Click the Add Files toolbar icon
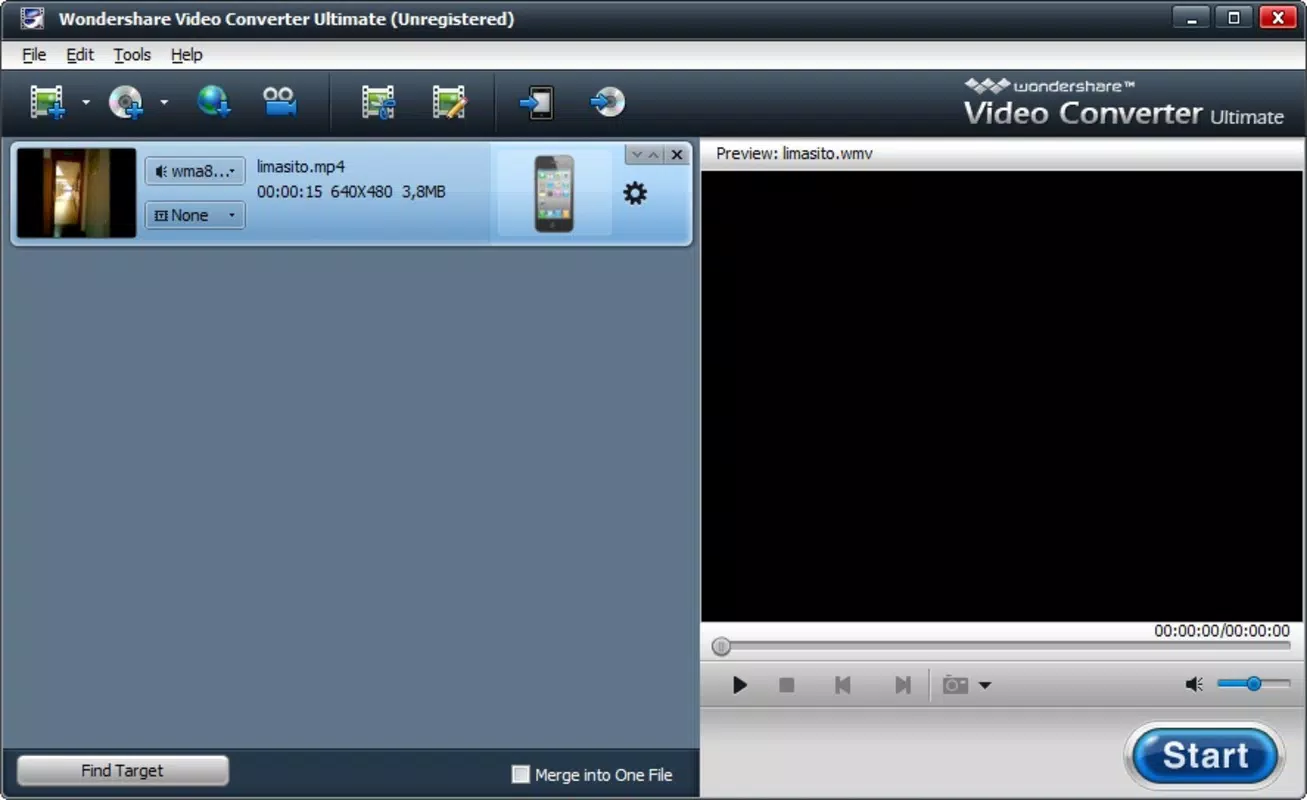1307x800 pixels. pos(47,102)
